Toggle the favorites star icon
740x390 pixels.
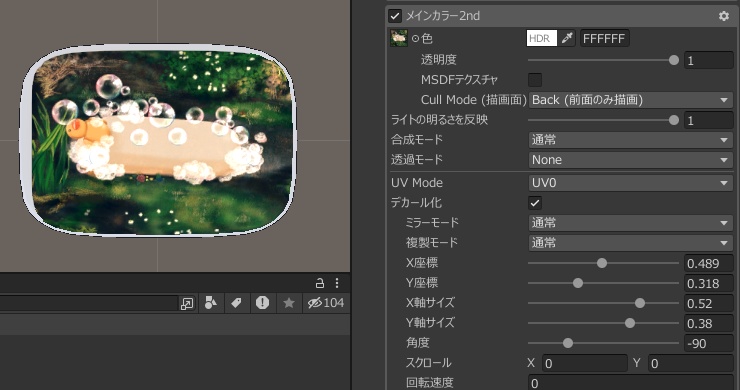(x=289, y=303)
